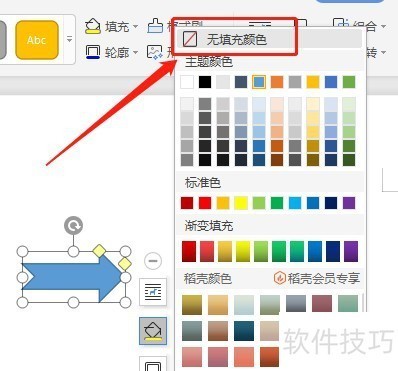The width and height of the screenshot is (398, 371).
Task: Open the Fill dropdown arrow
Action: click(135, 26)
